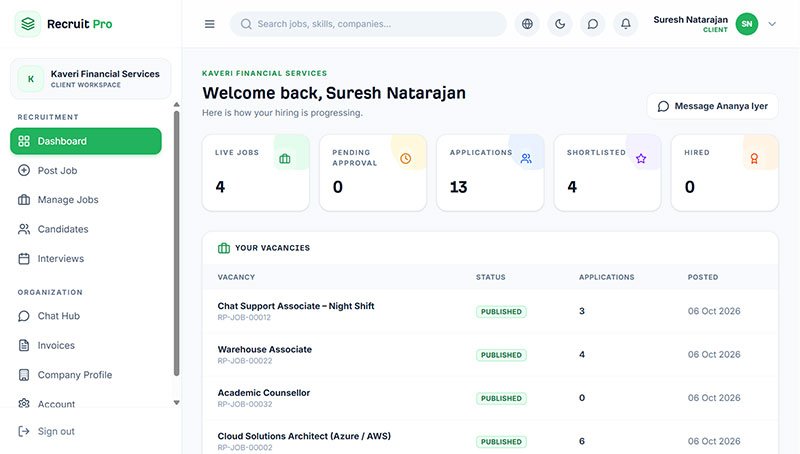Open Invoices page

coord(86,345)
